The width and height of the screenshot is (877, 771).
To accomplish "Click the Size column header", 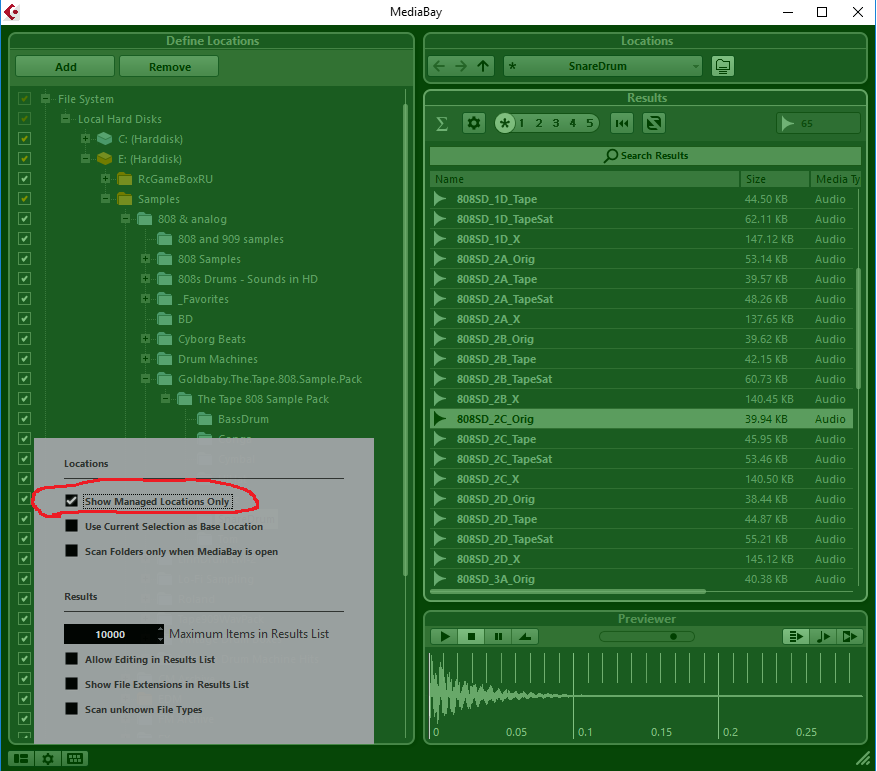I will pos(775,179).
